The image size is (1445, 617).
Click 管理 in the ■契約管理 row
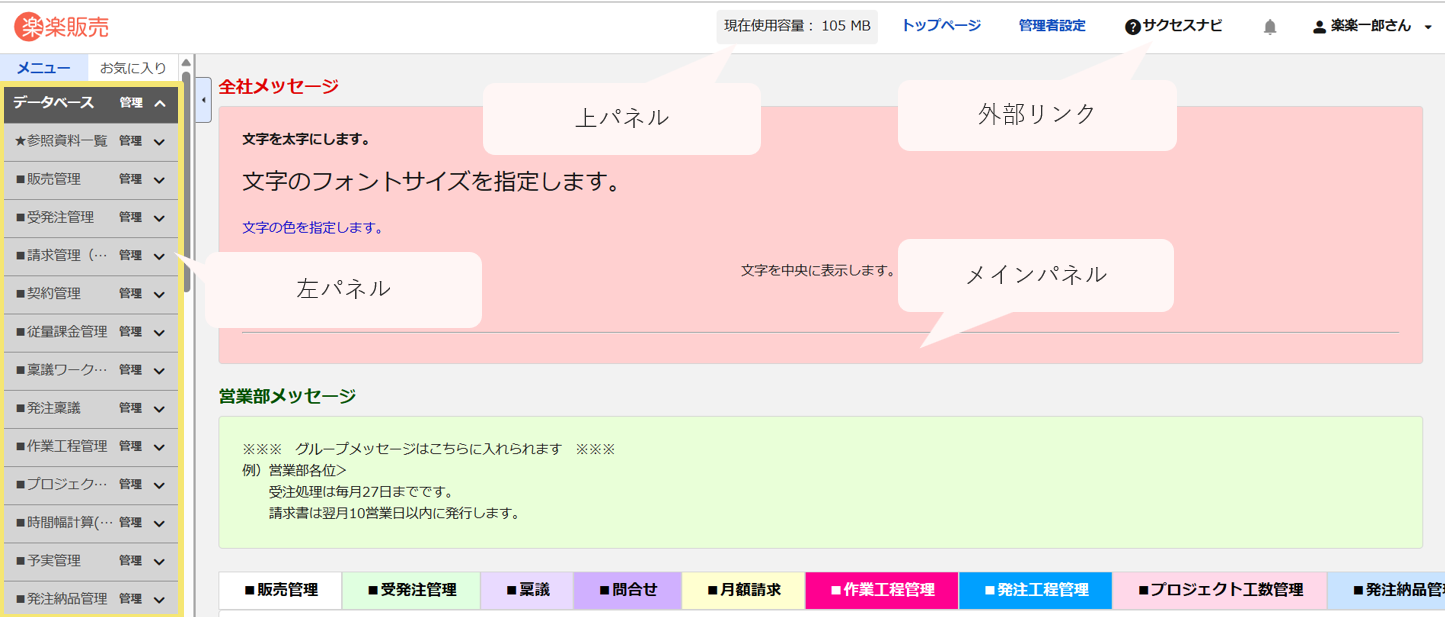click(x=131, y=293)
